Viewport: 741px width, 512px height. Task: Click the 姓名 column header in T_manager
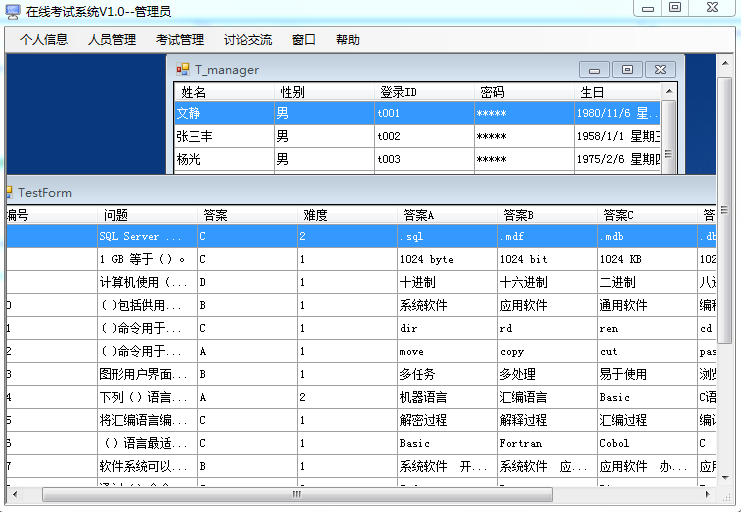pos(224,92)
